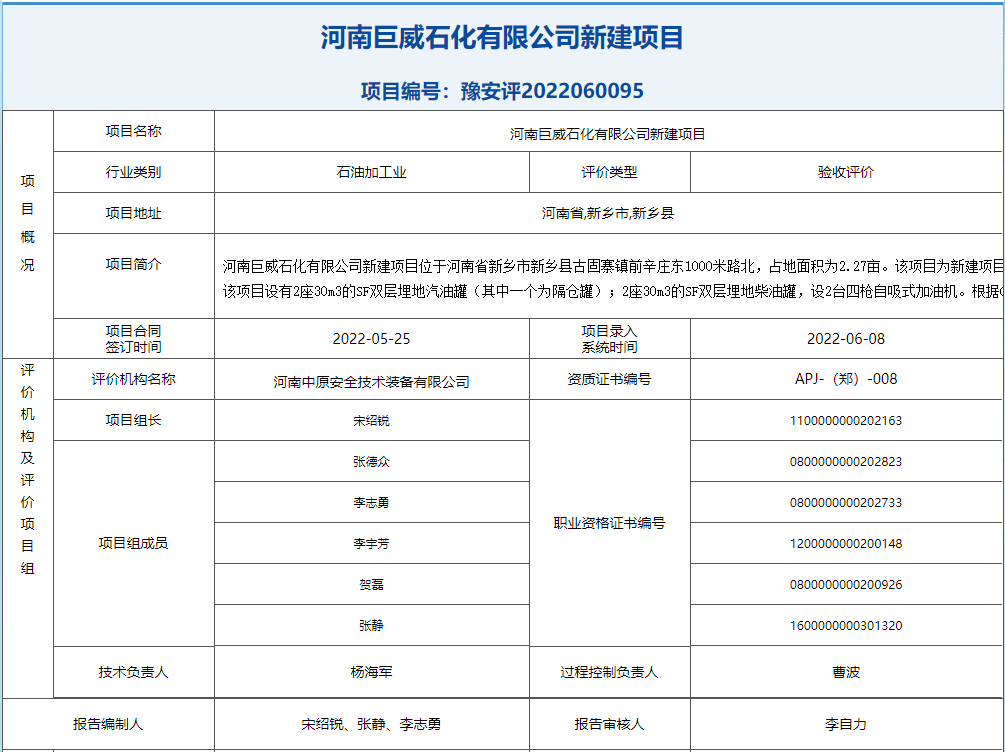Select the 石油加工业 cell
The width and height of the screenshot is (1005, 752).
[x=372, y=172]
